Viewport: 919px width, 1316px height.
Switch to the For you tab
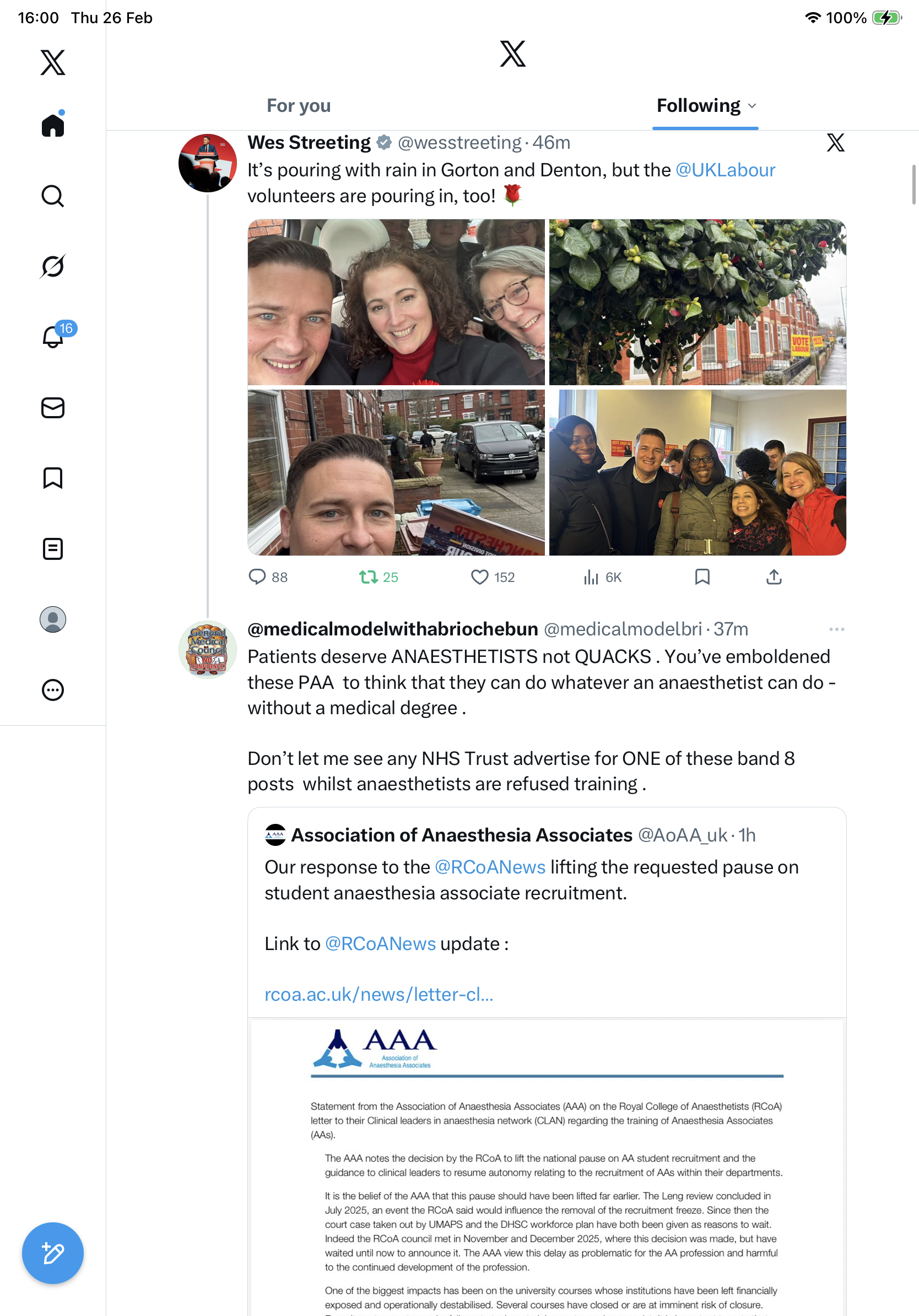pos(299,105)
